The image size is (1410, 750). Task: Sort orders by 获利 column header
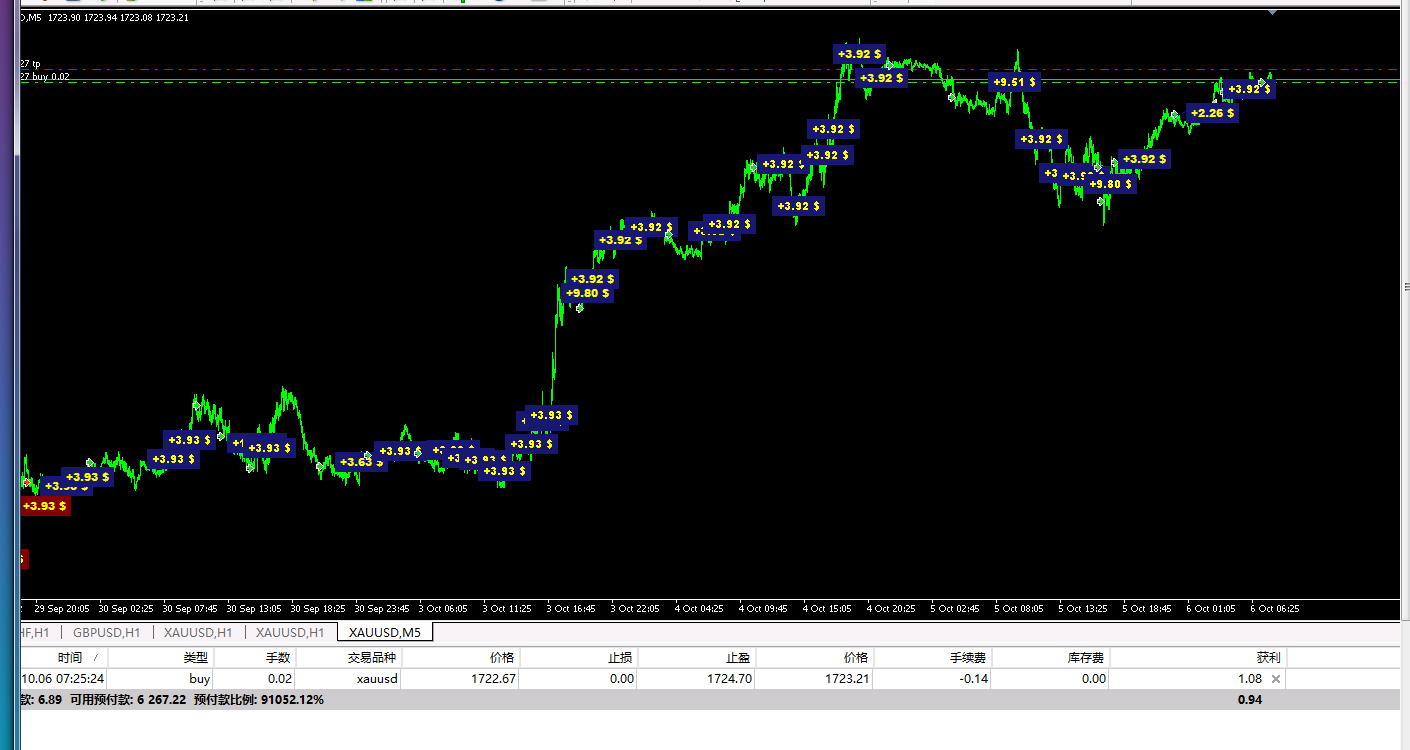1197,658
